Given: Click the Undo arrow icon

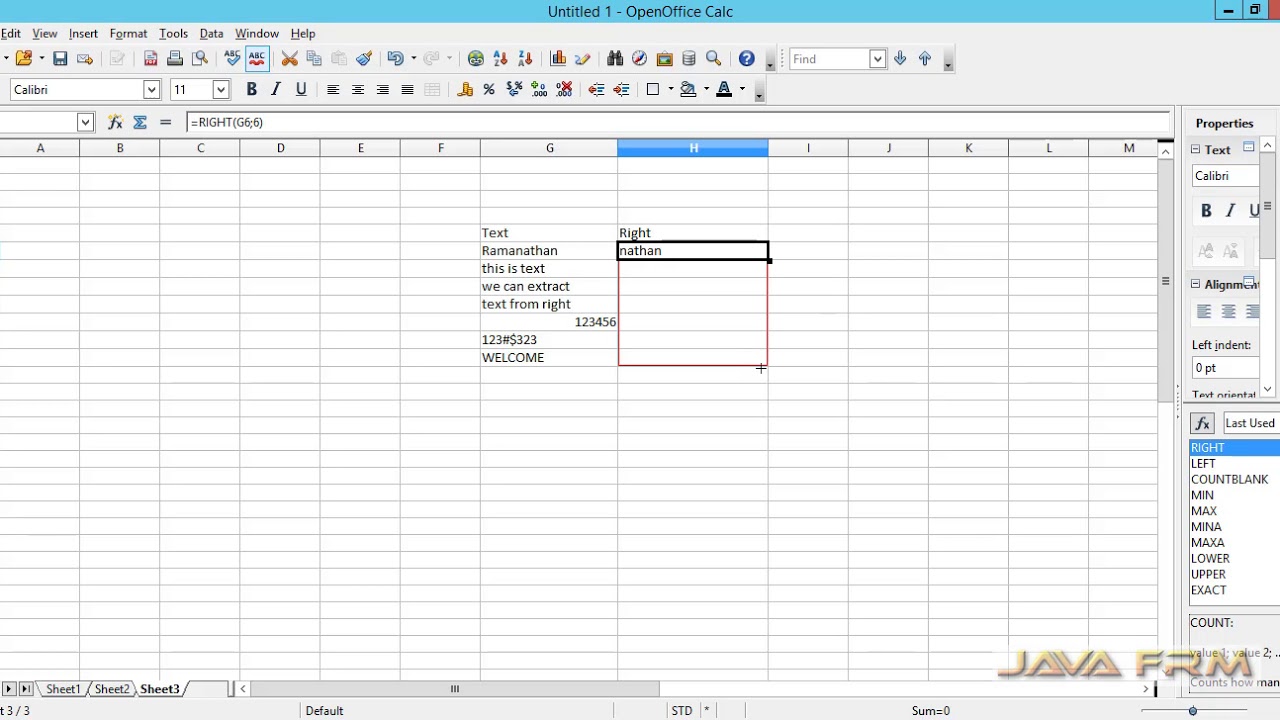Looking at the screenshot, I should point(394,59).
